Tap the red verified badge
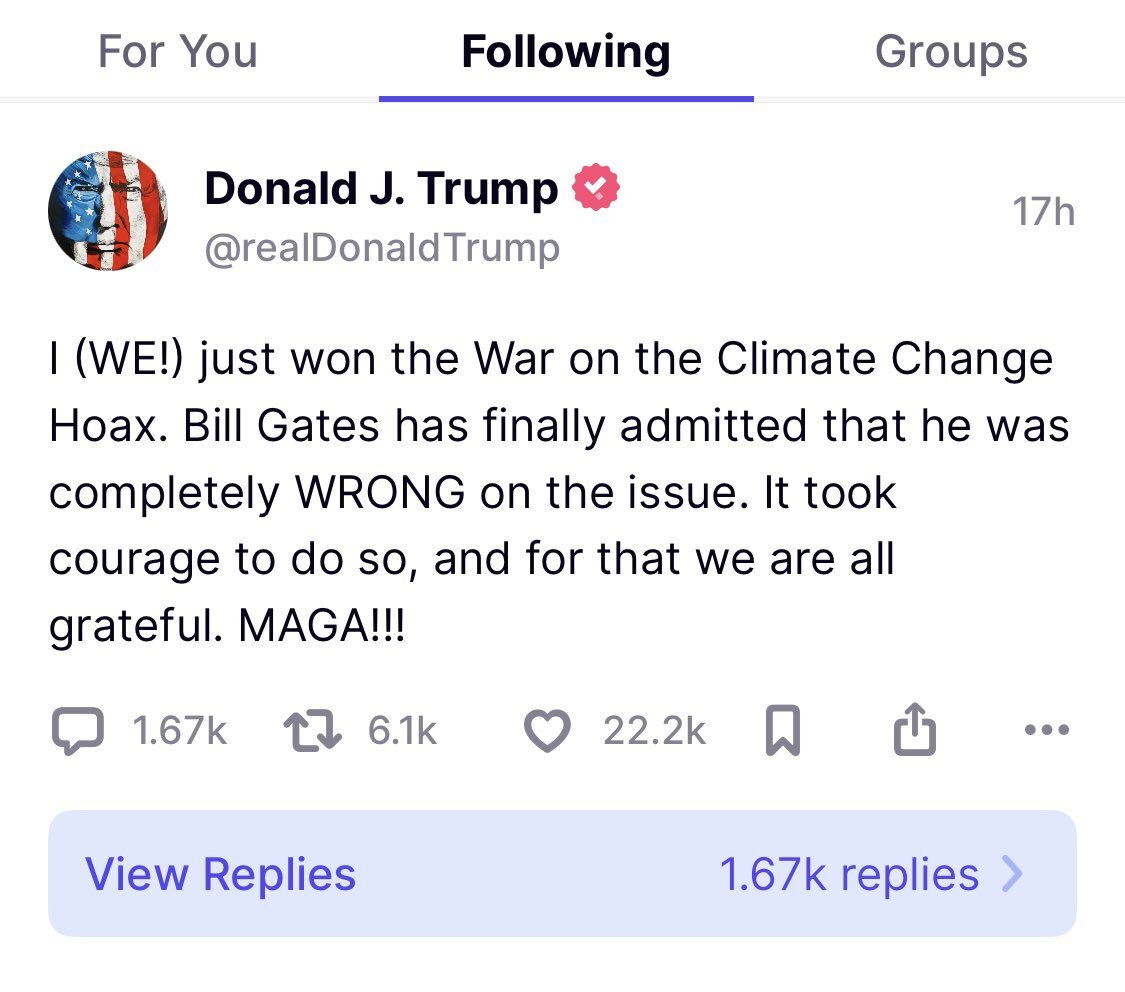The image size is (1125, 992). pos(596,189)
